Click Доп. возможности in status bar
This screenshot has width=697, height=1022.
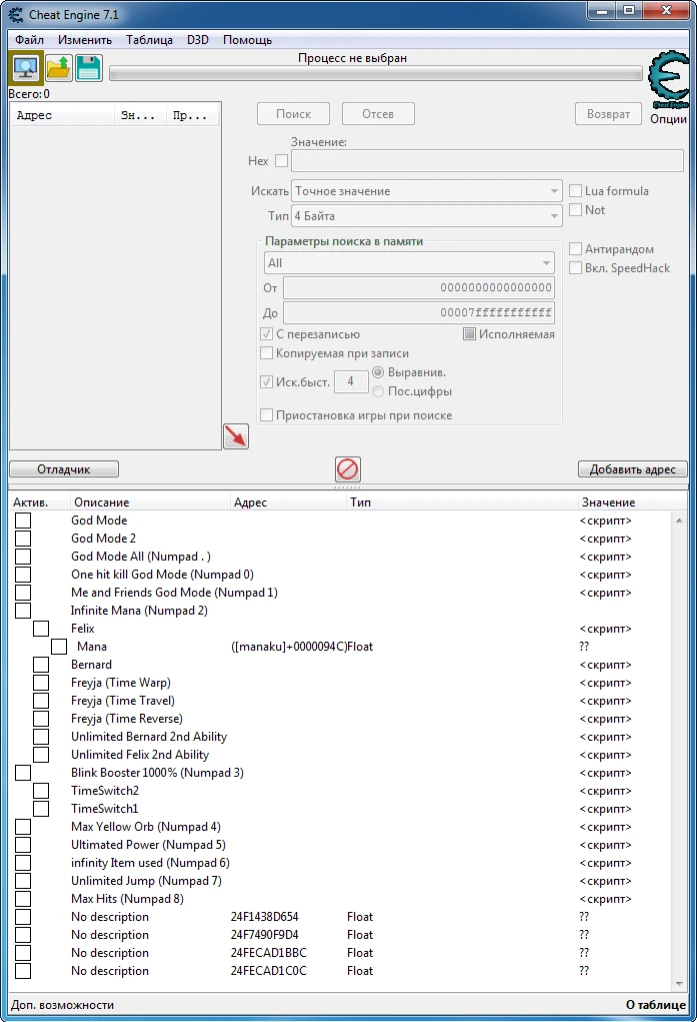click(63, 1004)
